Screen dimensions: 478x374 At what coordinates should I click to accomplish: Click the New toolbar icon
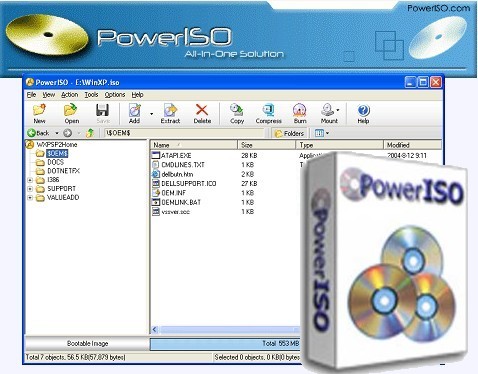pos(39,110)
